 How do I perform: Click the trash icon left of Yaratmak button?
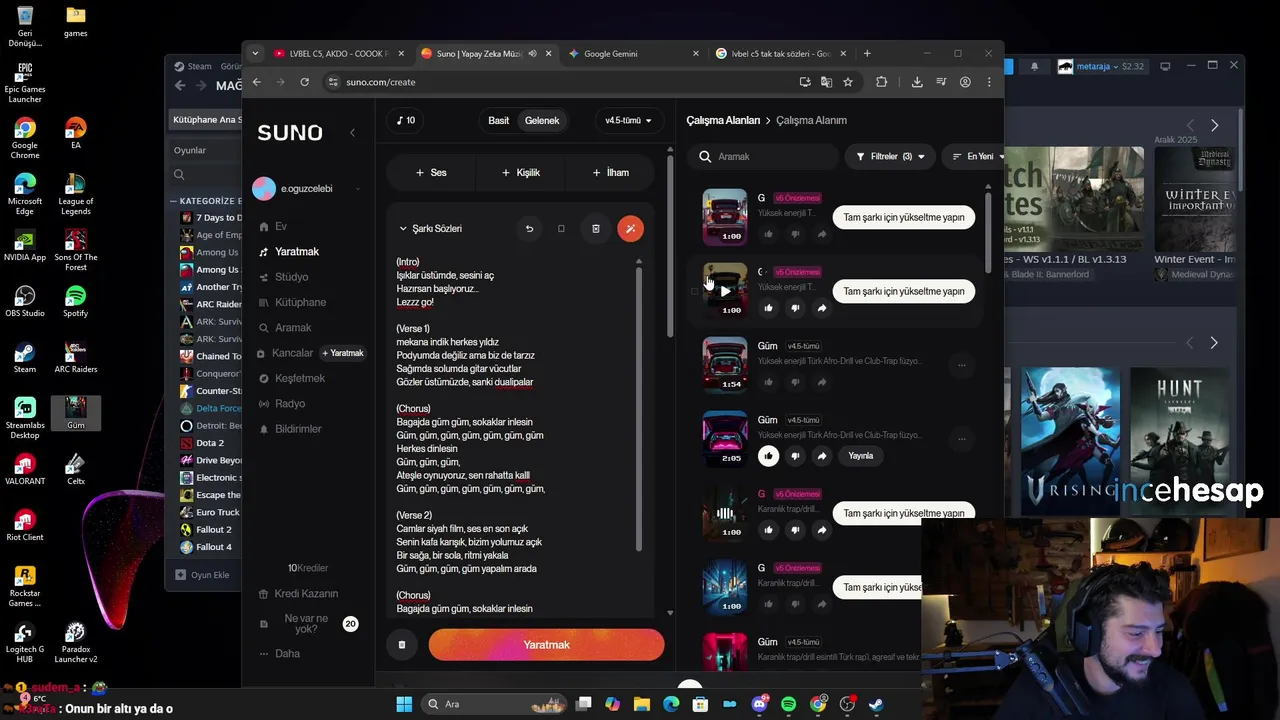(x=402, y=645)
